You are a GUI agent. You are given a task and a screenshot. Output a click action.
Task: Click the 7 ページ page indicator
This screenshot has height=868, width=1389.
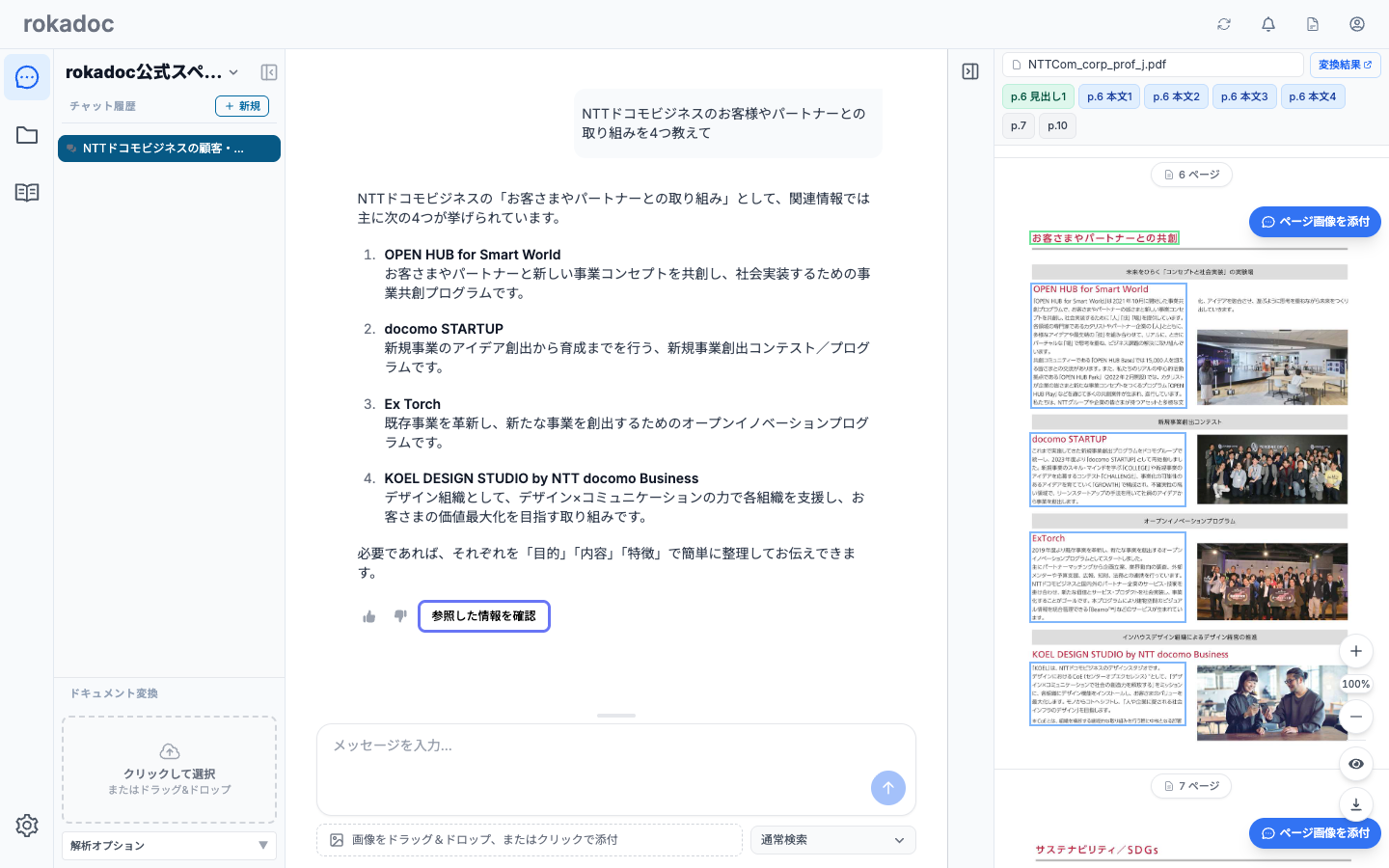pos(1192,786)
